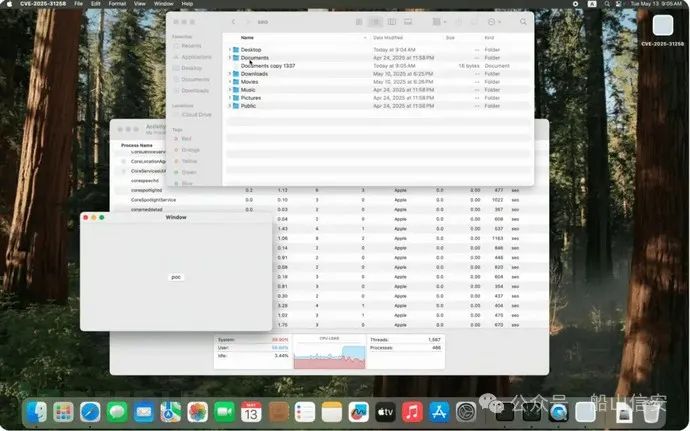Open the Format menu
Viewport: 690px width, 431px height.
click(117, 4)
